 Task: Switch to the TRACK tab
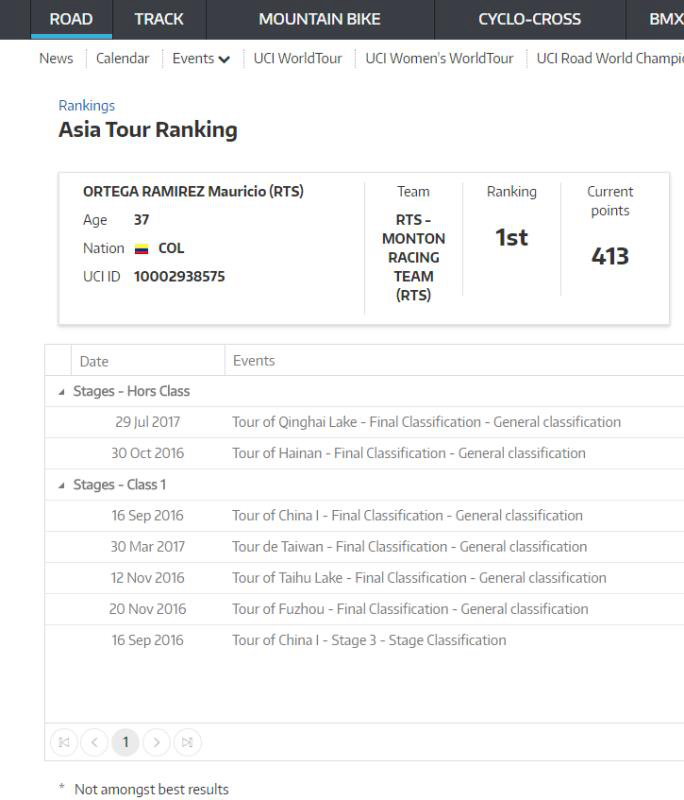click(x=158, y=19)
